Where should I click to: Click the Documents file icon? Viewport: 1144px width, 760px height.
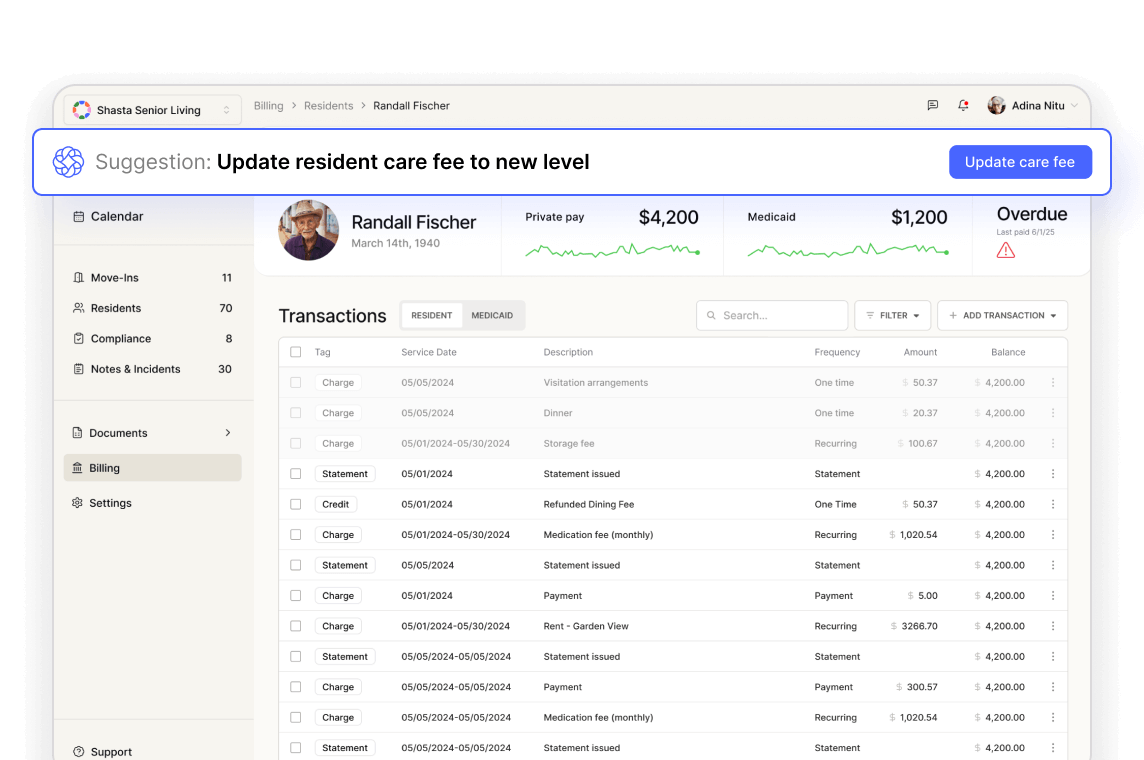click(77, 433)
